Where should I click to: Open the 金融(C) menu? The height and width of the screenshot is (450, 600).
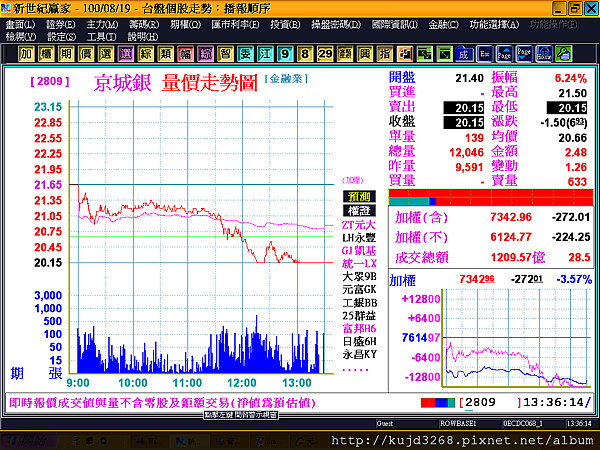point(443,25)
